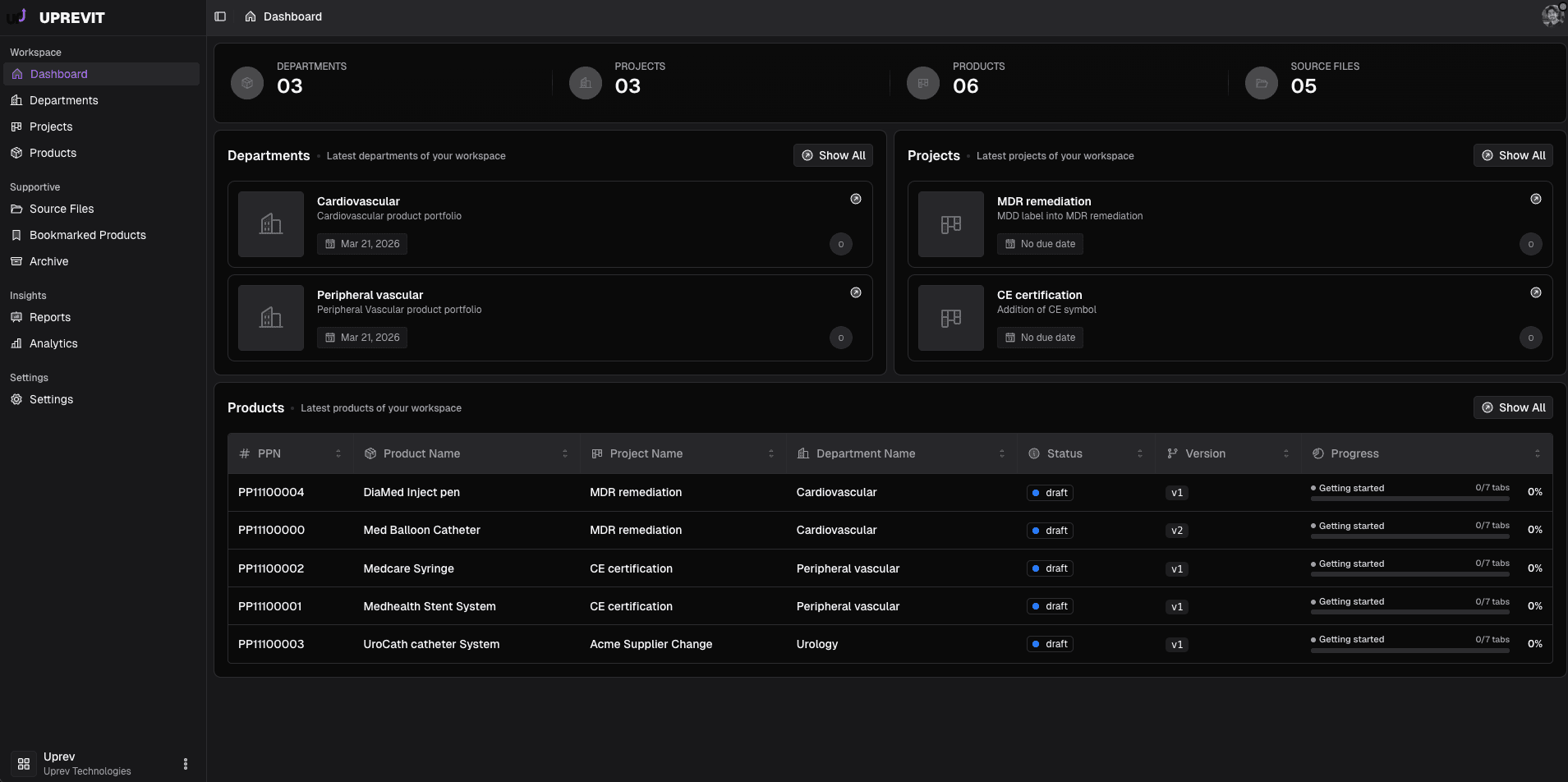Click Show All in the Products panel
1568x782 pixels.
point(1513,407)
